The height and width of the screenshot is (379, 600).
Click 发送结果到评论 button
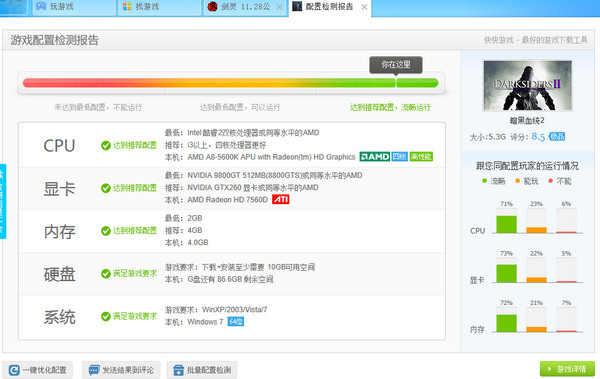[121, 370]
